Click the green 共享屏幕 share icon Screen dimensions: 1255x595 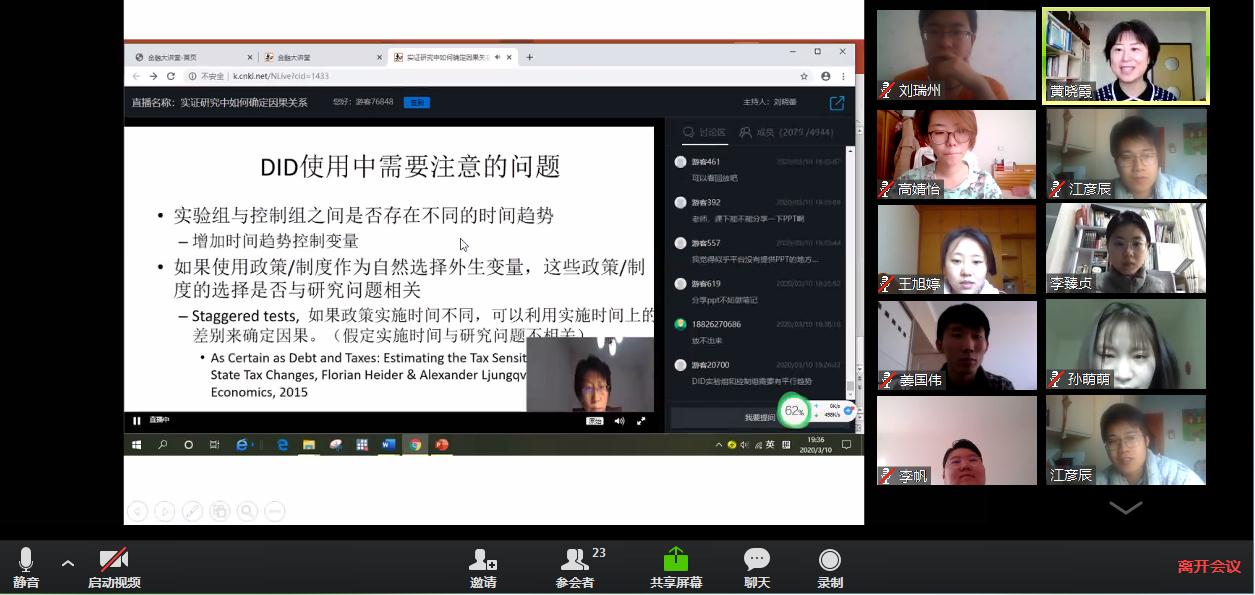[676, 566]
